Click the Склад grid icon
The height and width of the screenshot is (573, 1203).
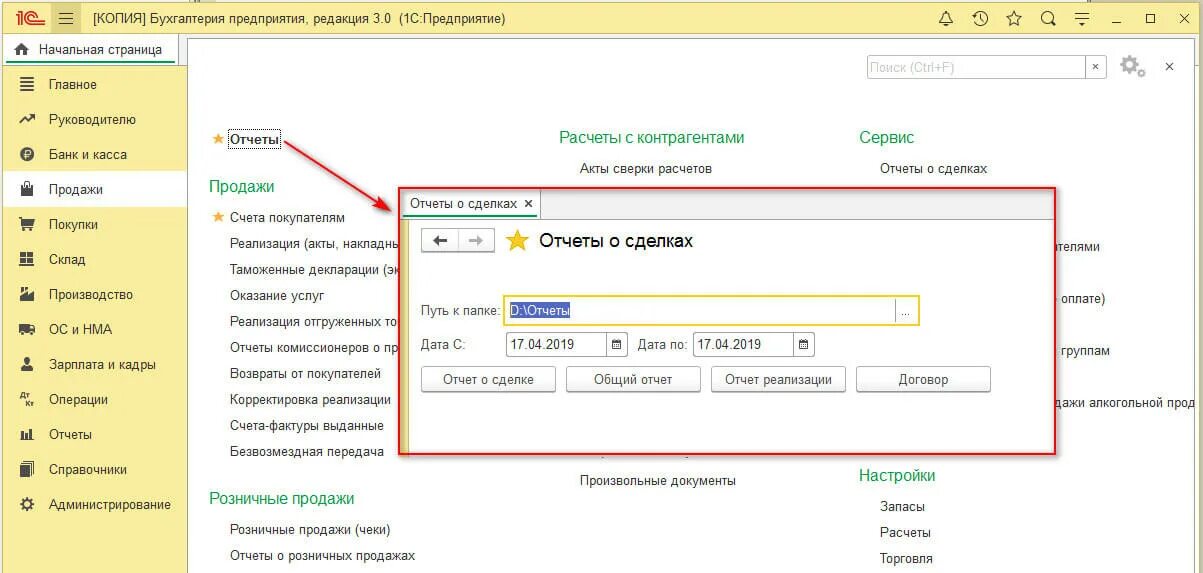[x=27, y=259]
